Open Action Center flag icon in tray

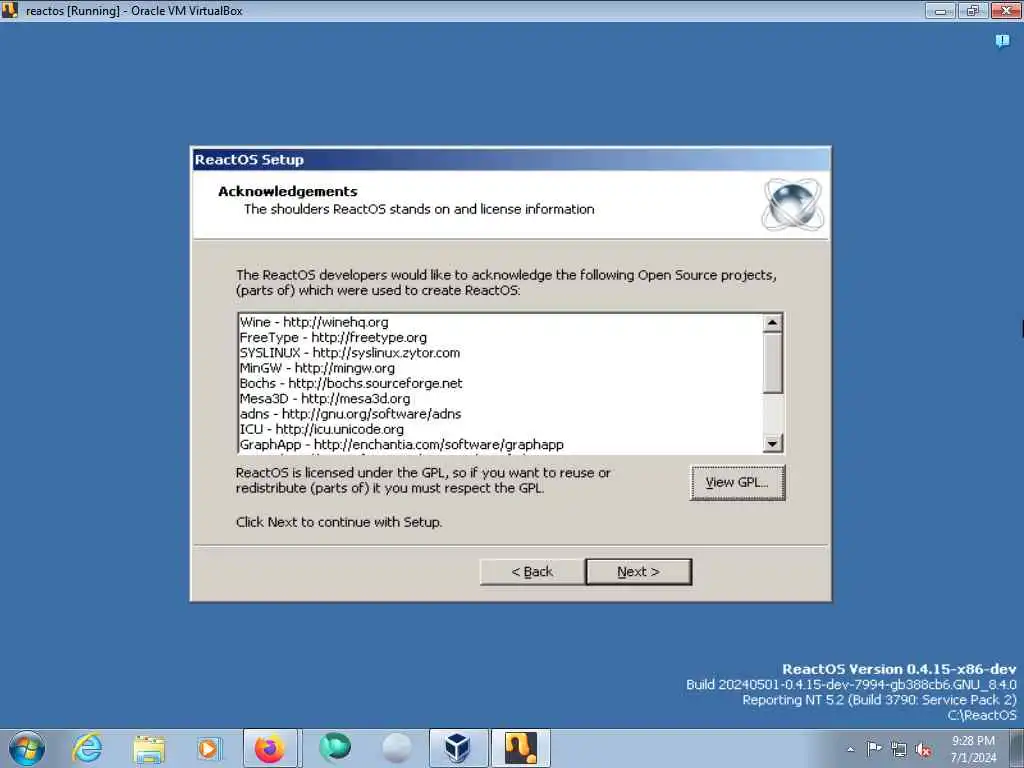click(874, 749)
